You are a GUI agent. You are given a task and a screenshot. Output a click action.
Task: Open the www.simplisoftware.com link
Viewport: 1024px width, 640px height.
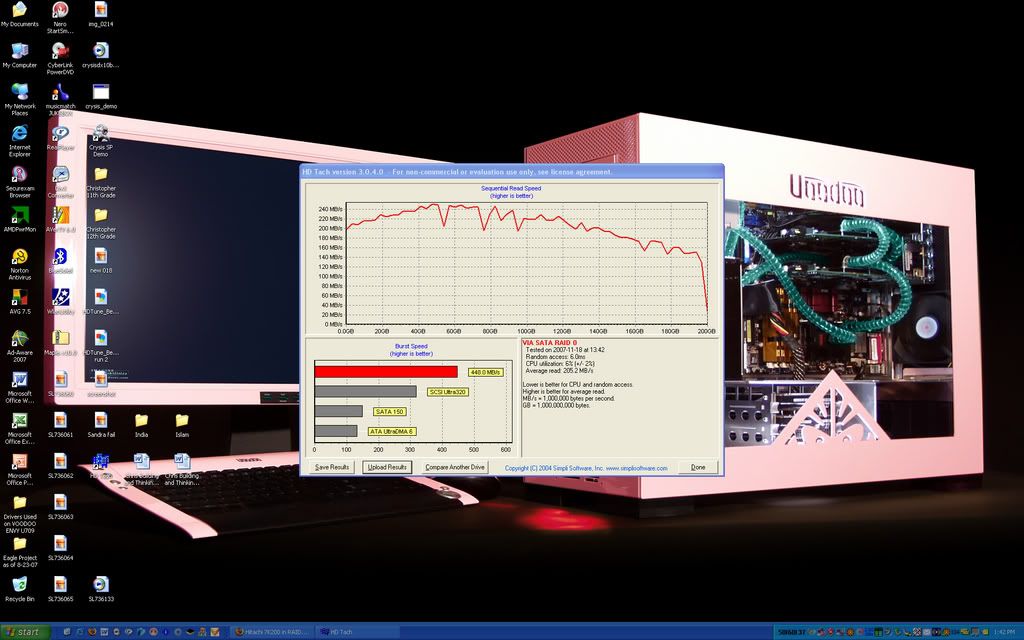[x=636, y=468]
